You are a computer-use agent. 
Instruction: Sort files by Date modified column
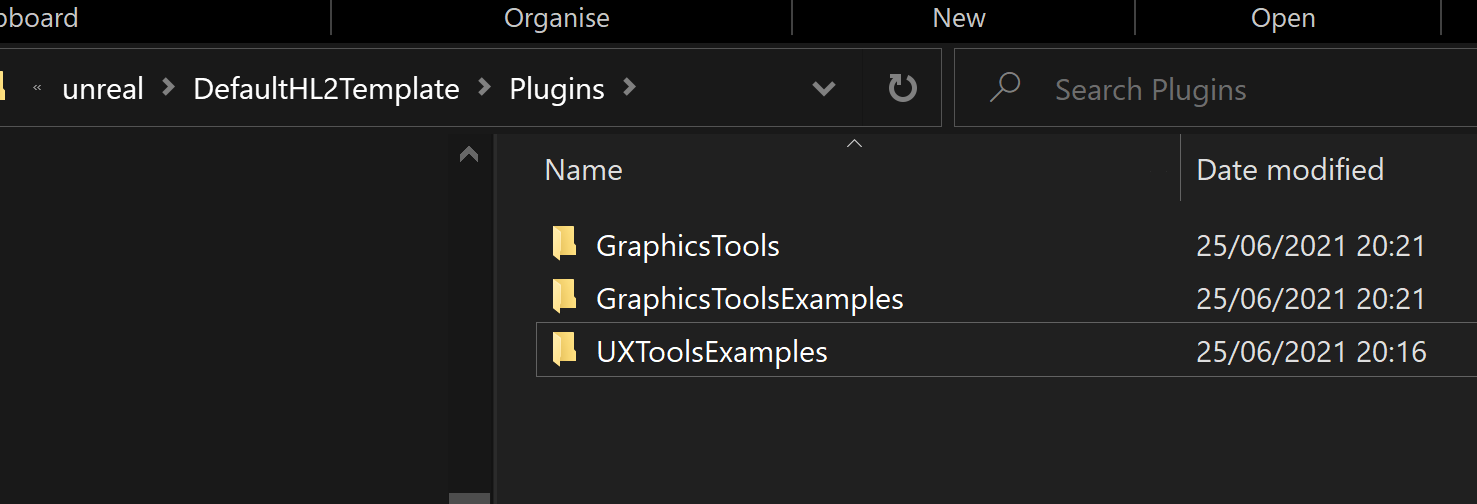1290,170
